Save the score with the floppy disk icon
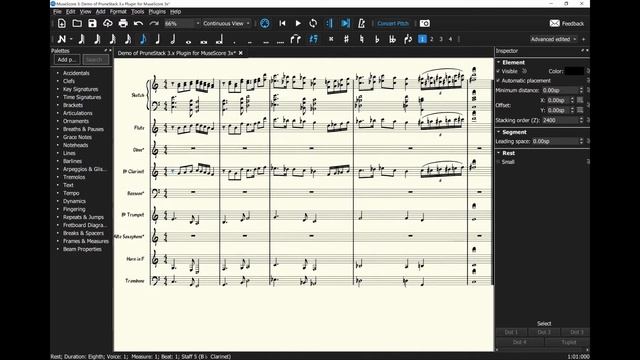Screen dimensions: 640x360 tap(92, 23)
